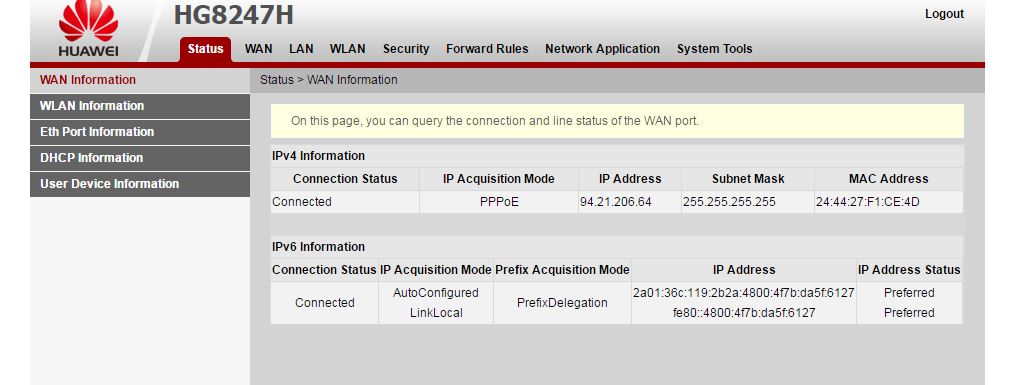Log out using the Logout link
1022x385 pixels.
coord(944,14)
